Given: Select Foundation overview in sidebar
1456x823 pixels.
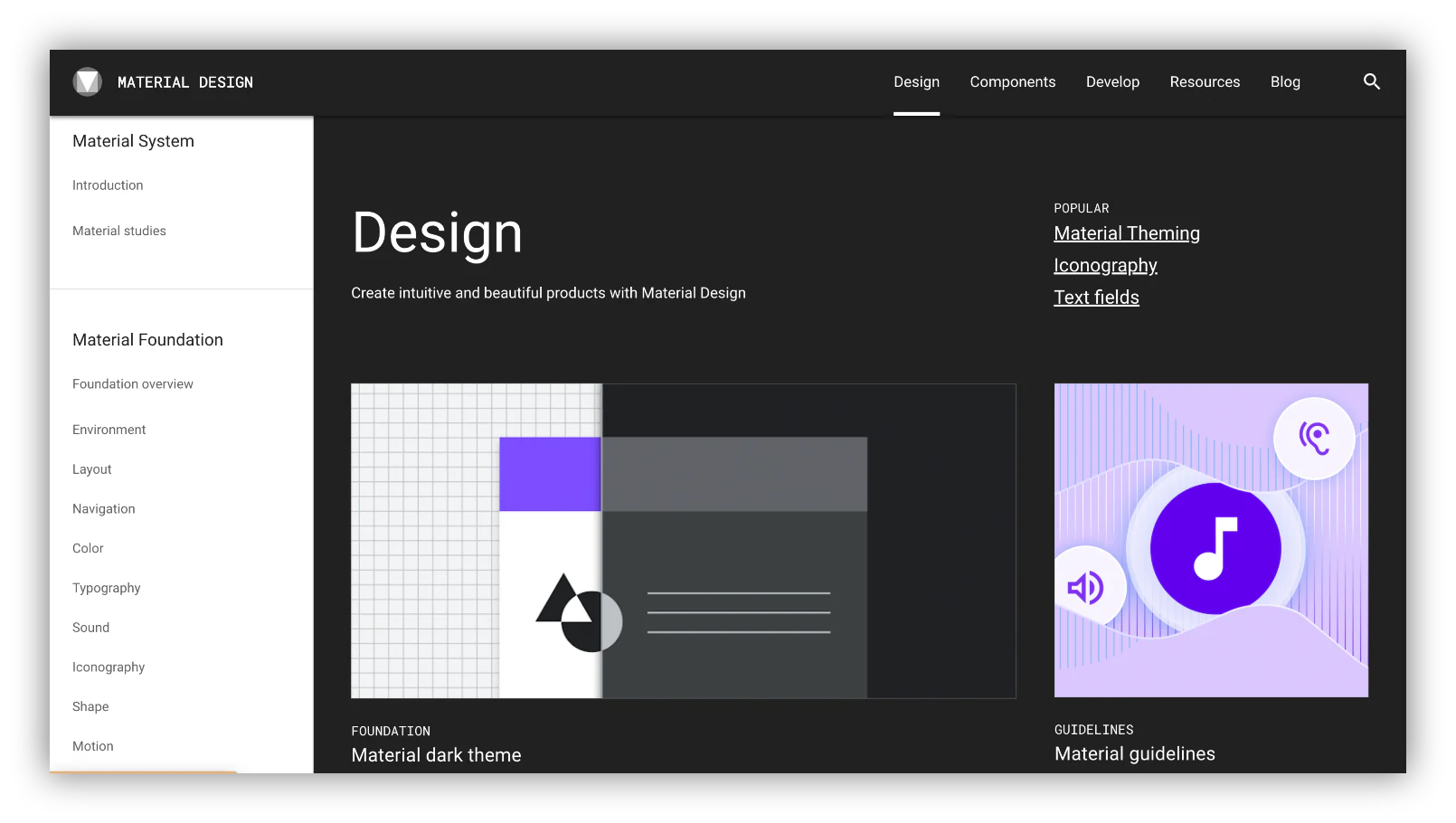Looking at the screenshot, I should (133, 384).
